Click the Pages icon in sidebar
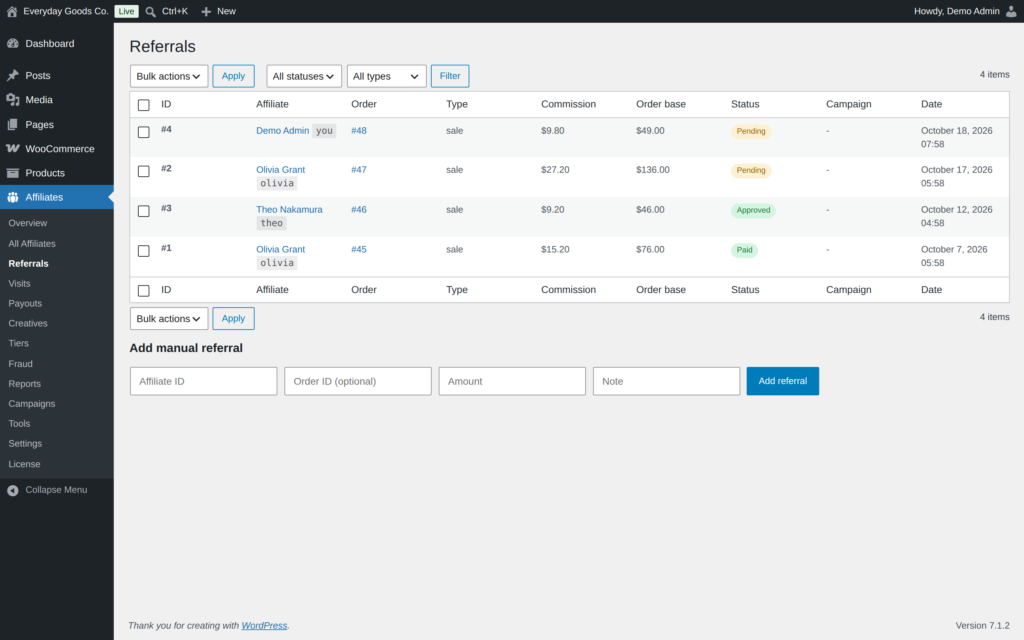This screenshot has width=1024, height=640. tap(13, 124)
